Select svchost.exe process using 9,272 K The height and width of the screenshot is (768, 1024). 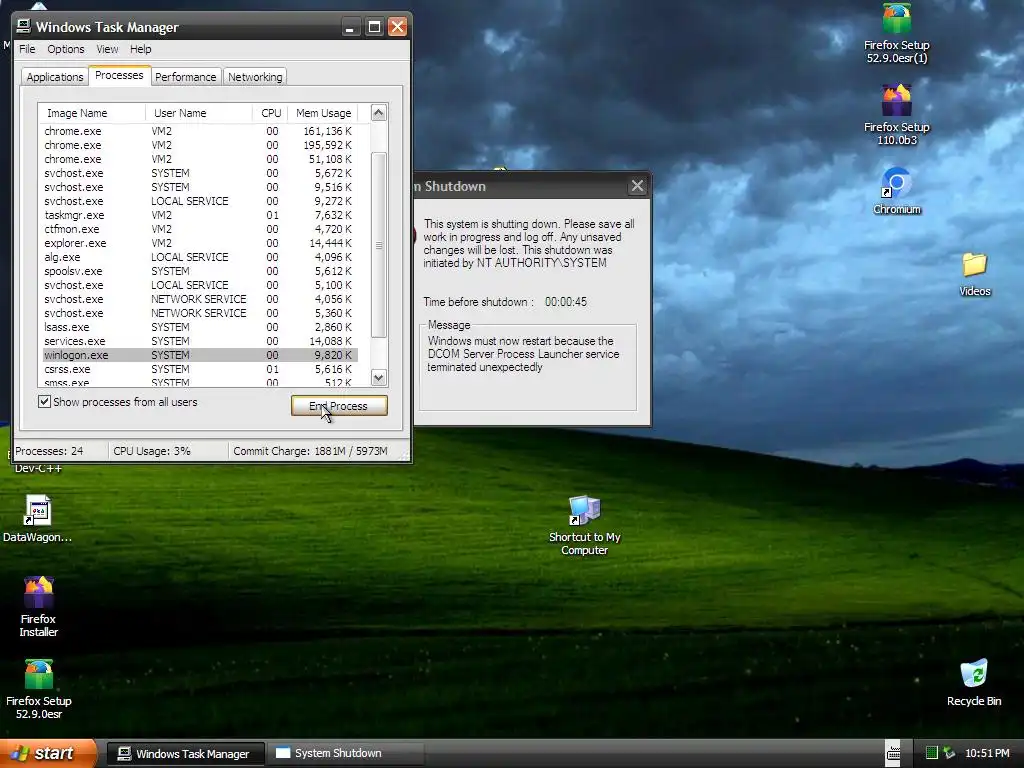(x=199, y=201)
